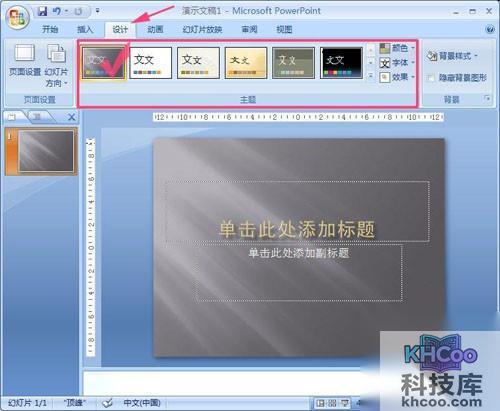Save the presentation via quick access toolbar
Image resolution: width=500 pixels, height=411 pixels.
click(42, 12)
